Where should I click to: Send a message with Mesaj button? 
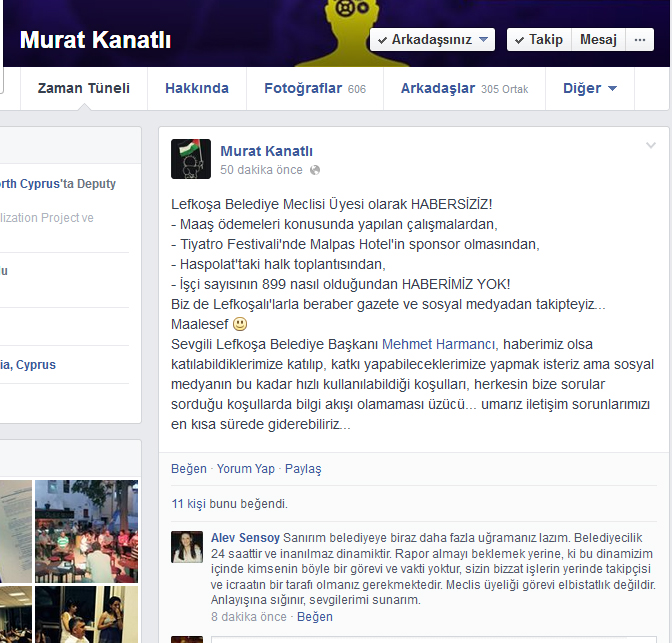pos(598,40)
